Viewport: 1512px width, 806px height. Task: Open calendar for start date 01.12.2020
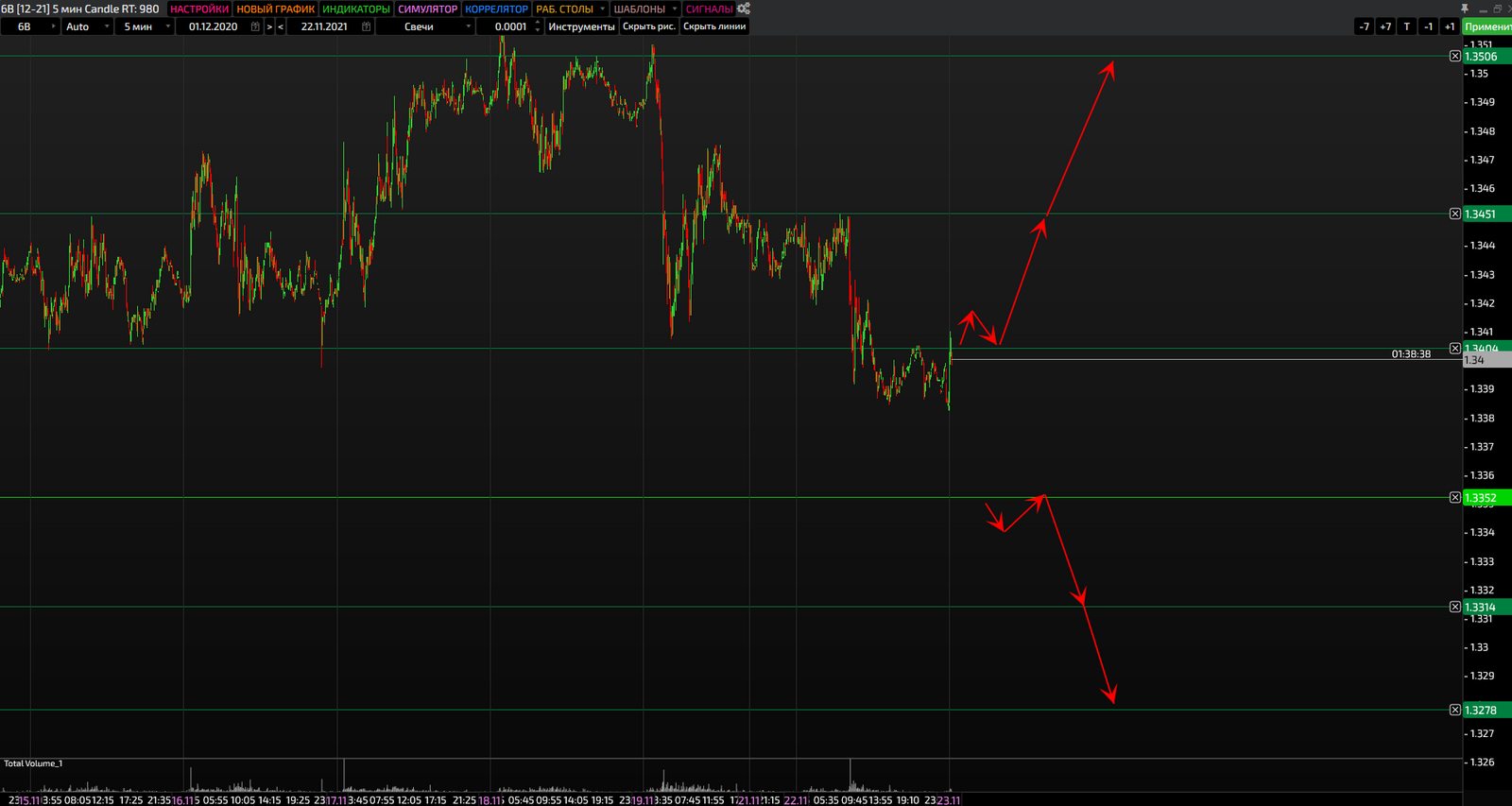(255, 26)
